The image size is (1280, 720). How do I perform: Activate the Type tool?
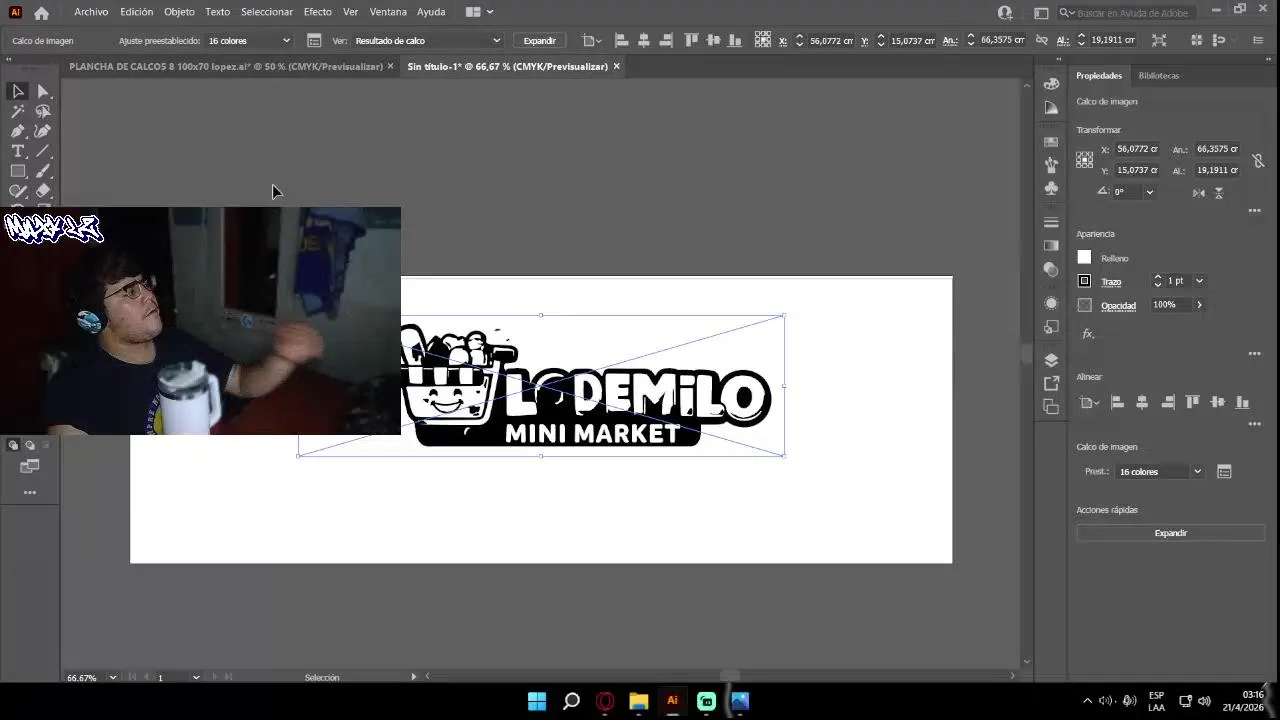pyautogui.click(x=18, y=151)
